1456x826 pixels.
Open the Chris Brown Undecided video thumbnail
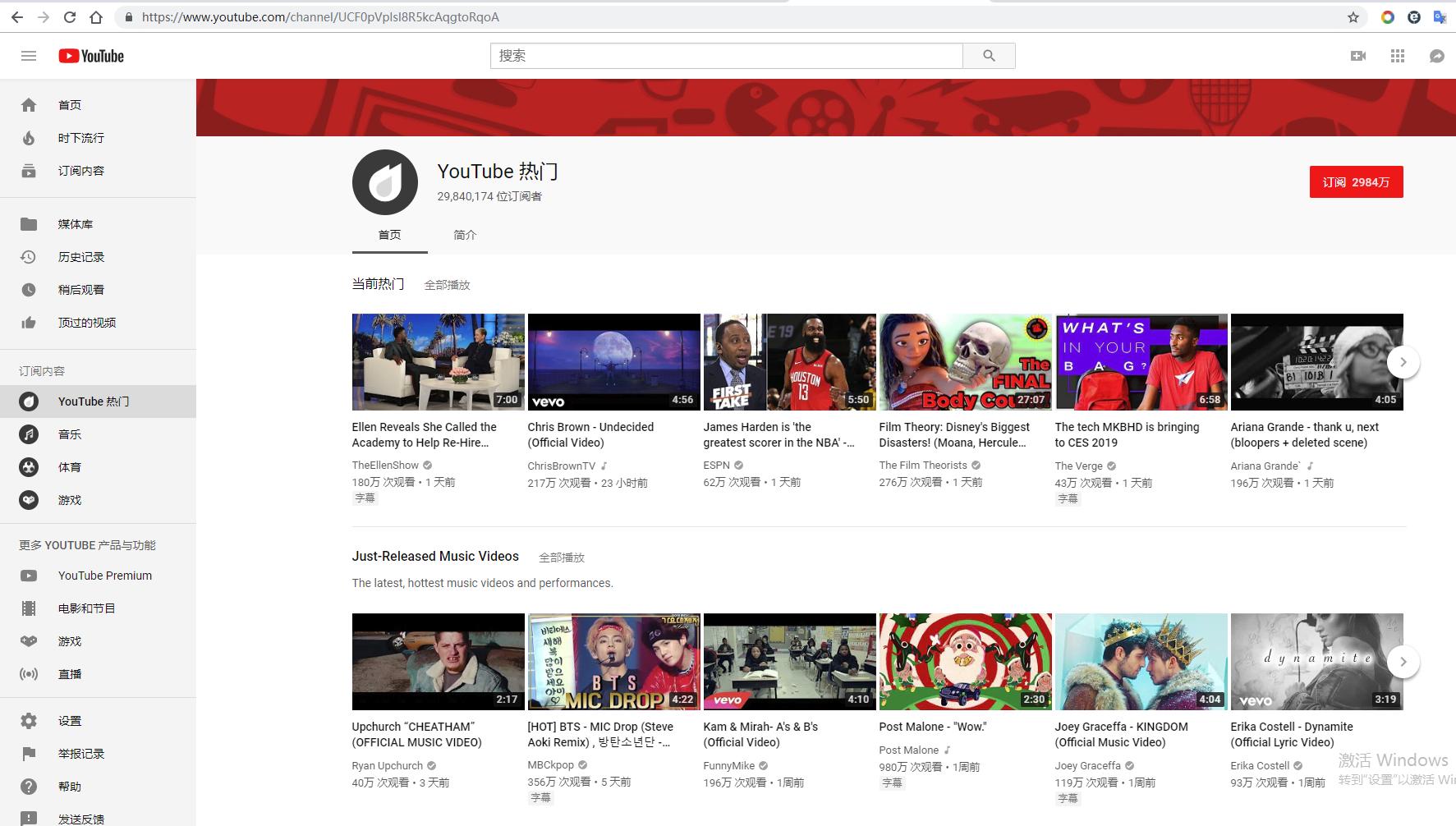pyautogui.click(x=613, y=362)
